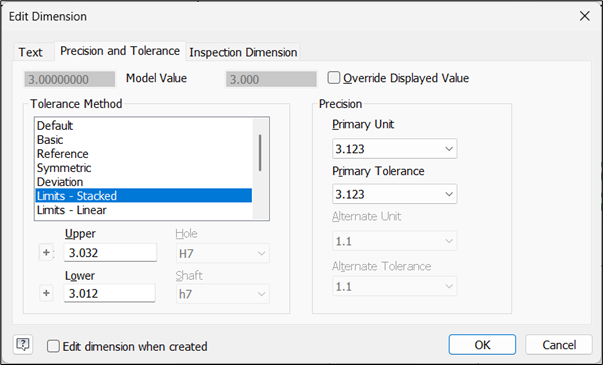Viewport: 603px width, 365px height.
Task: Open the help icon at bottom left
Action: [23, 344]
